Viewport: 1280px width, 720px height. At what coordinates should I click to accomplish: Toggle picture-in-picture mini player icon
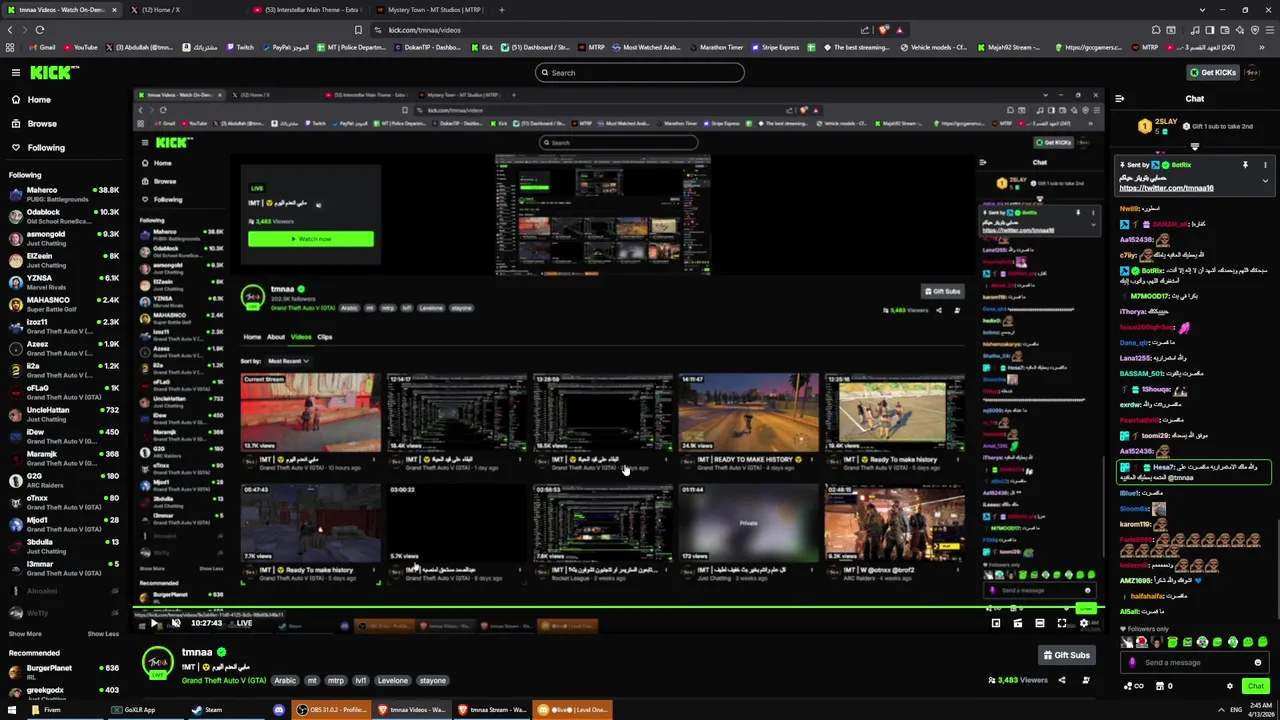(996, 623)
